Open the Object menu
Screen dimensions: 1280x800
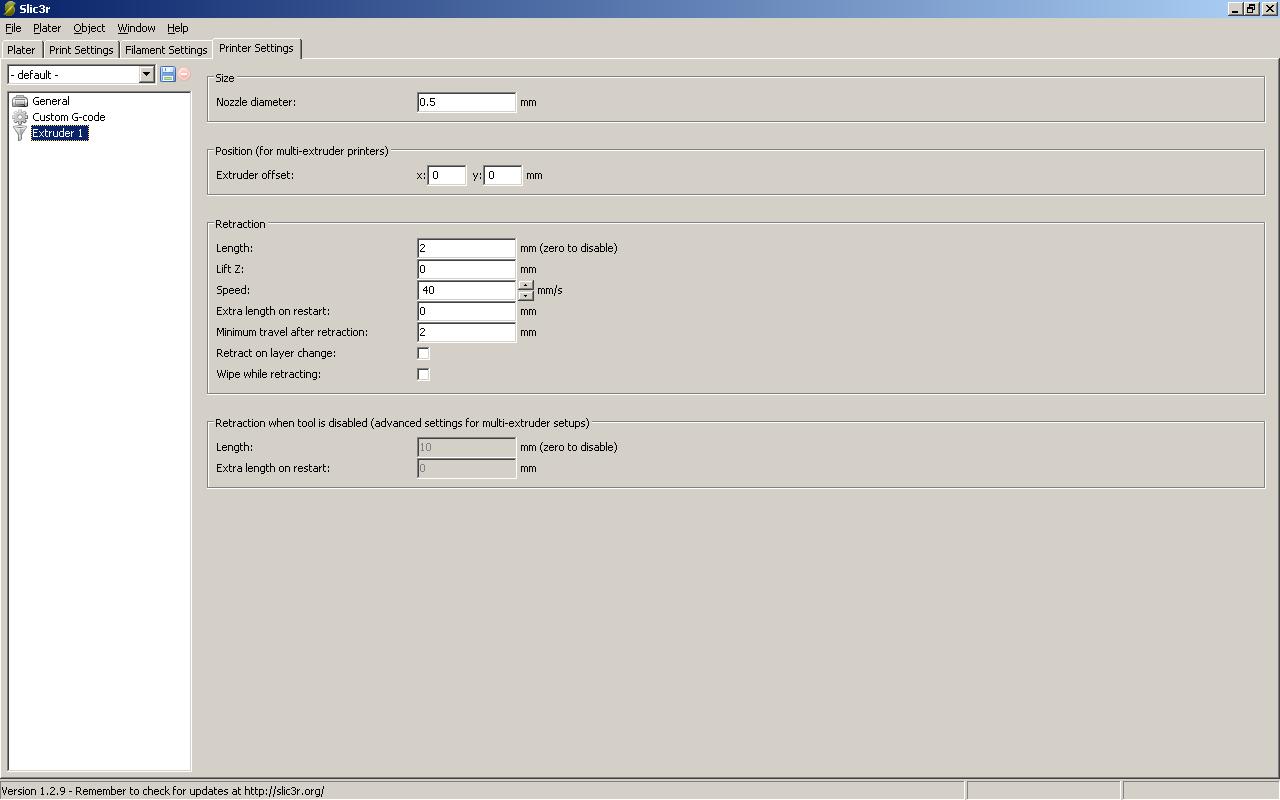coord(89,28)
